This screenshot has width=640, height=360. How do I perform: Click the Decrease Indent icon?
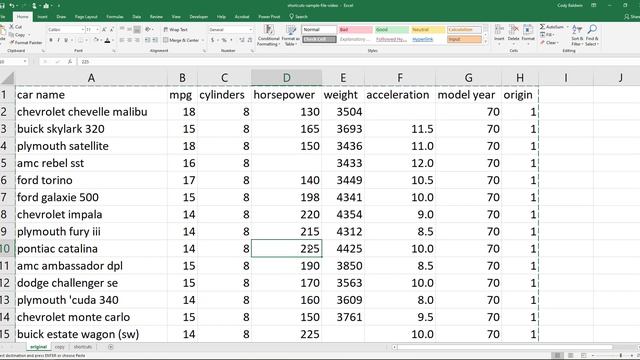tap(147, 40)
